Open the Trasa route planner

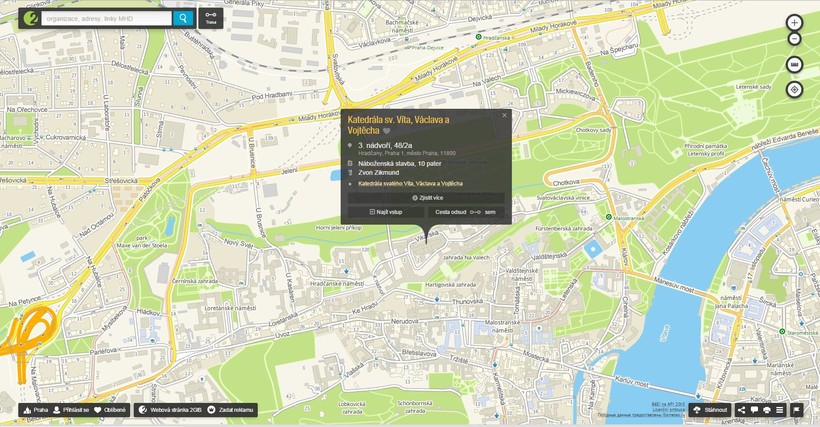pos(211,18)
